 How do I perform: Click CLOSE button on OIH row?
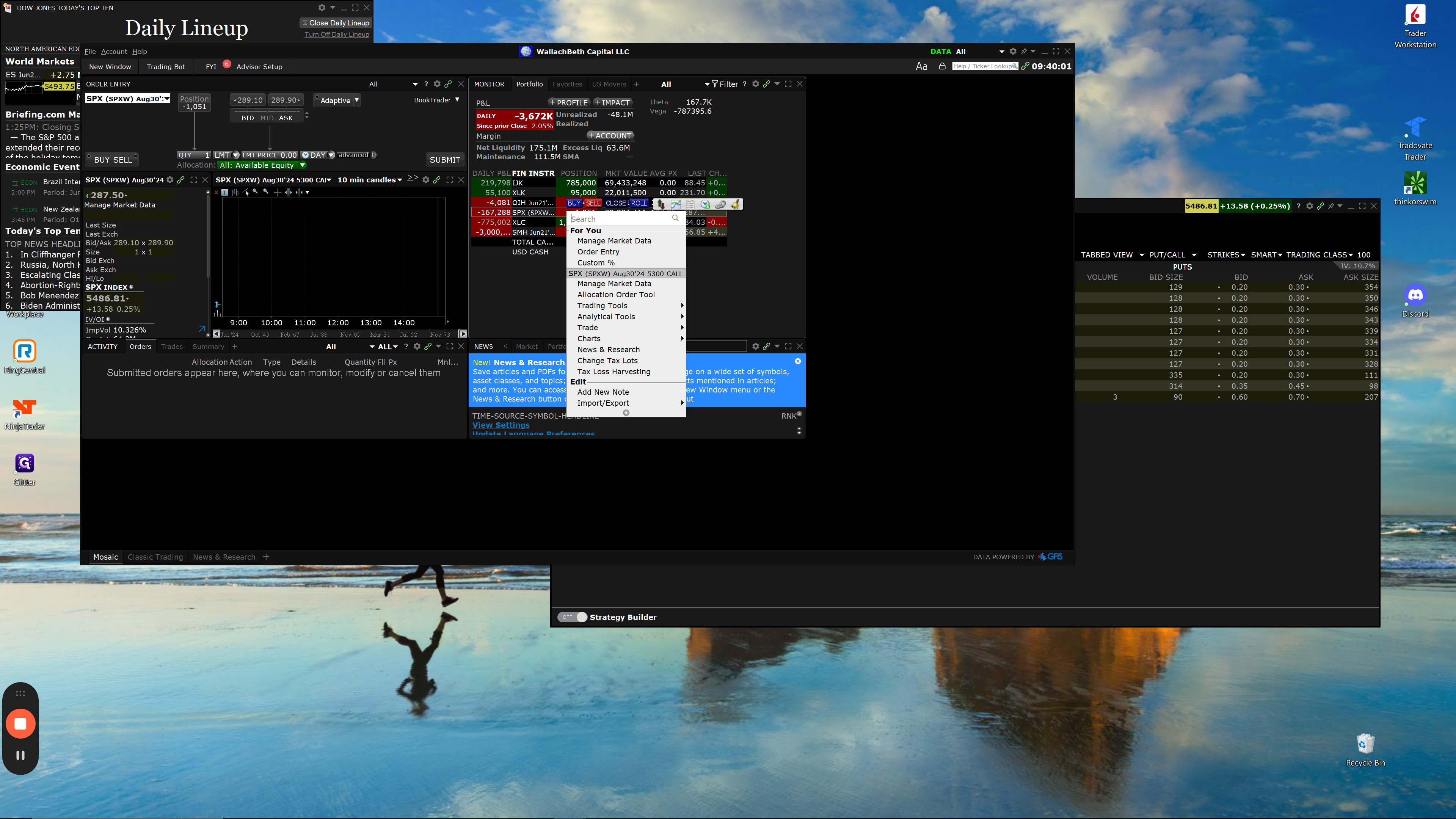[x=616, y=203]
